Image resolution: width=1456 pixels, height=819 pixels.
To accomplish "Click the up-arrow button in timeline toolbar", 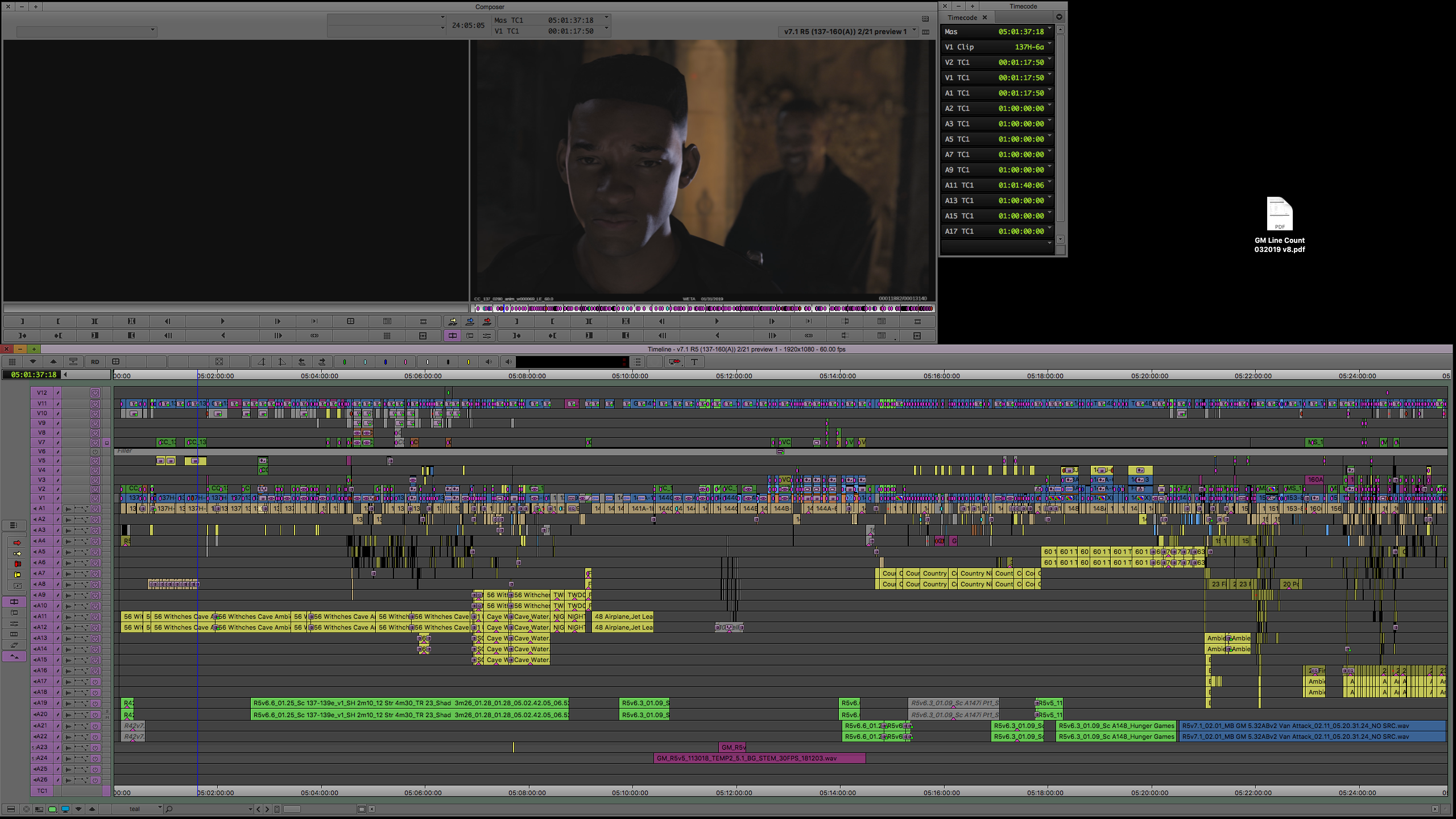I will (x=53, y=362).
